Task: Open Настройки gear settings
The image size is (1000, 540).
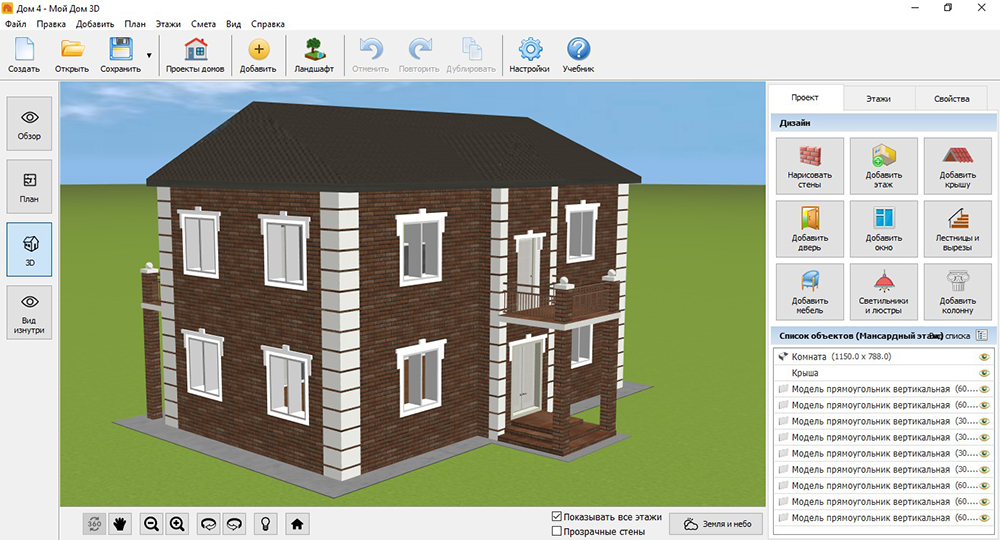Action: [x=529, y=55]
